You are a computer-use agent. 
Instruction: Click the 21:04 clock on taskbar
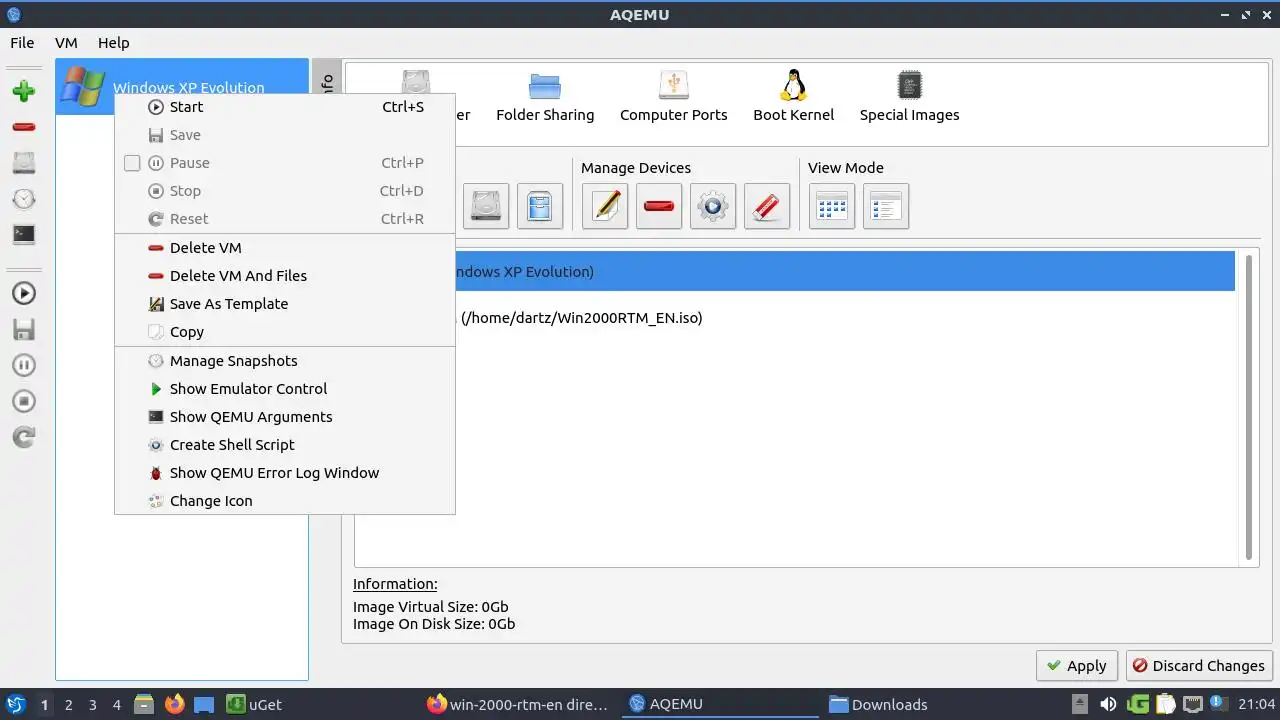pos(1257,704)
